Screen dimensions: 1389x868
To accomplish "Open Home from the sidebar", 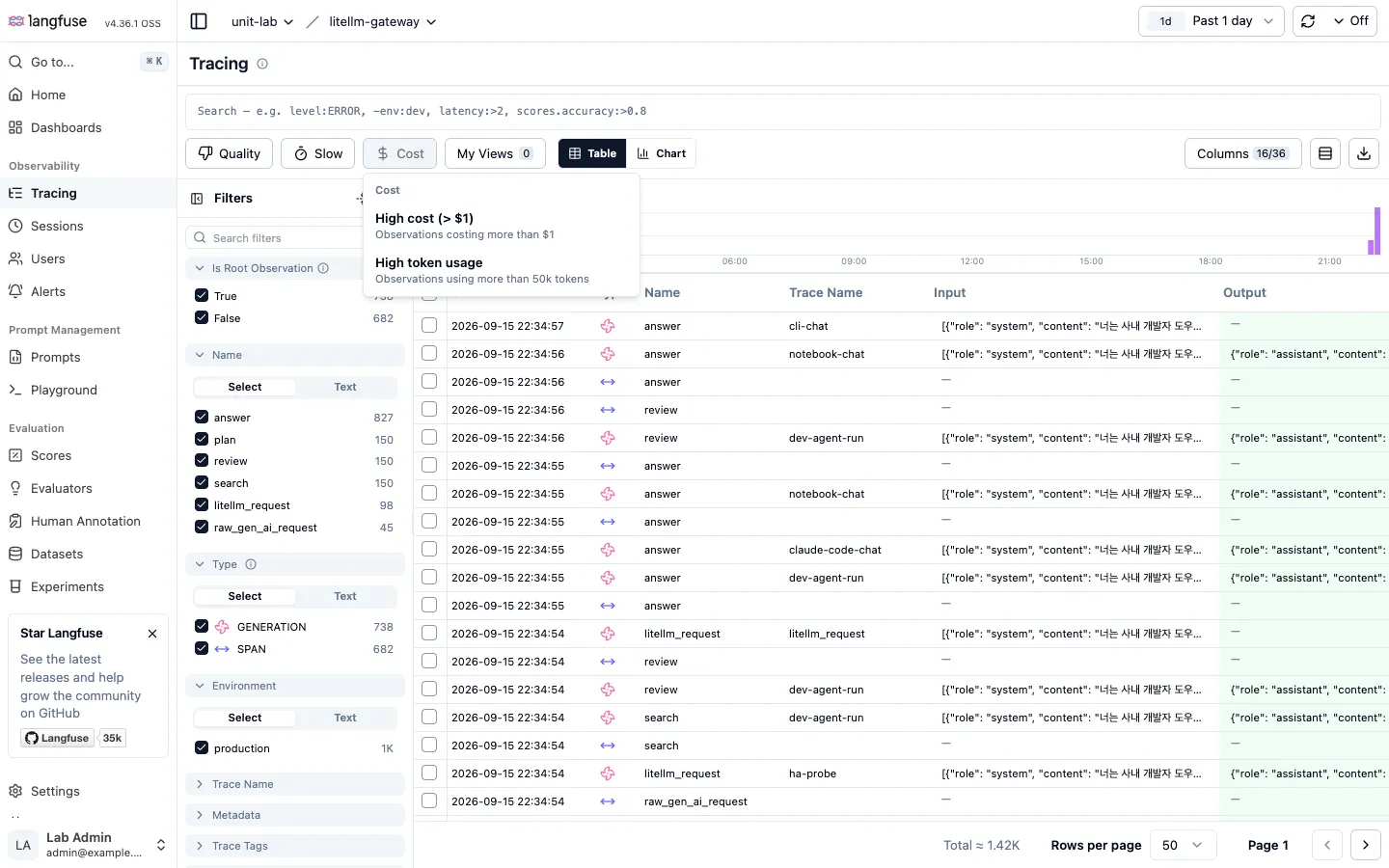I will pos(89,95).
